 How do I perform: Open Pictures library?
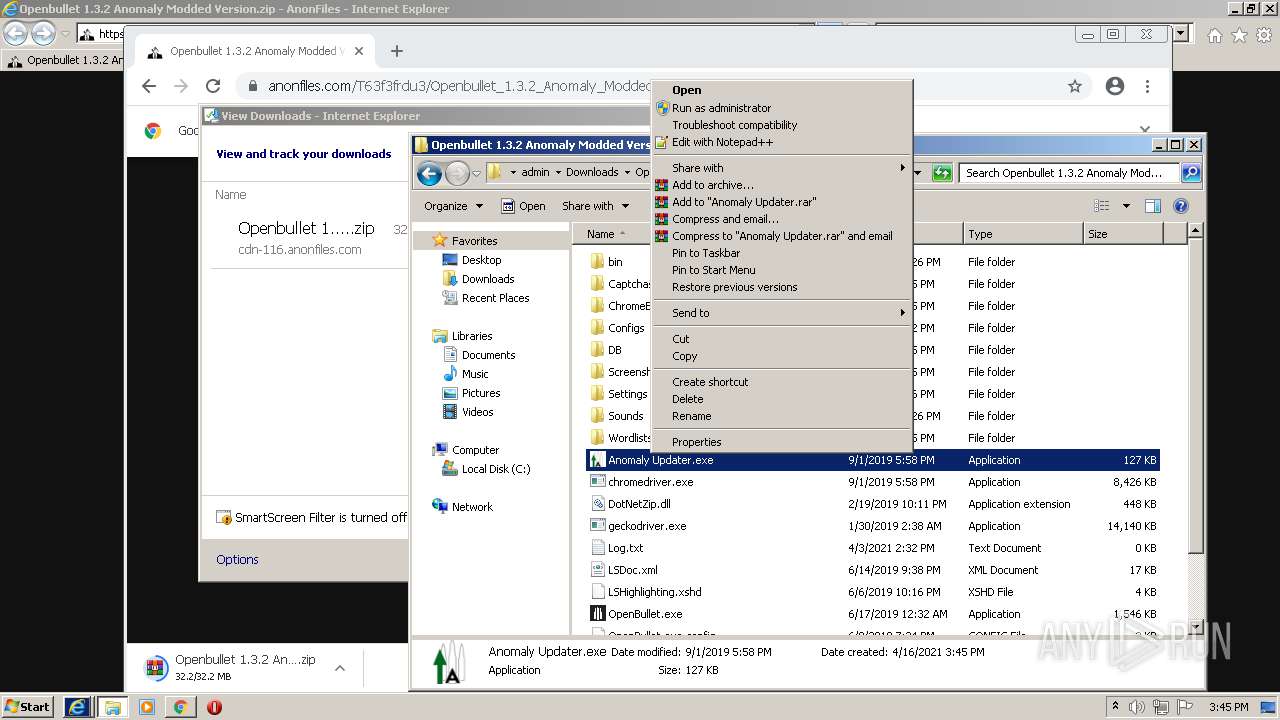(480, 393)
